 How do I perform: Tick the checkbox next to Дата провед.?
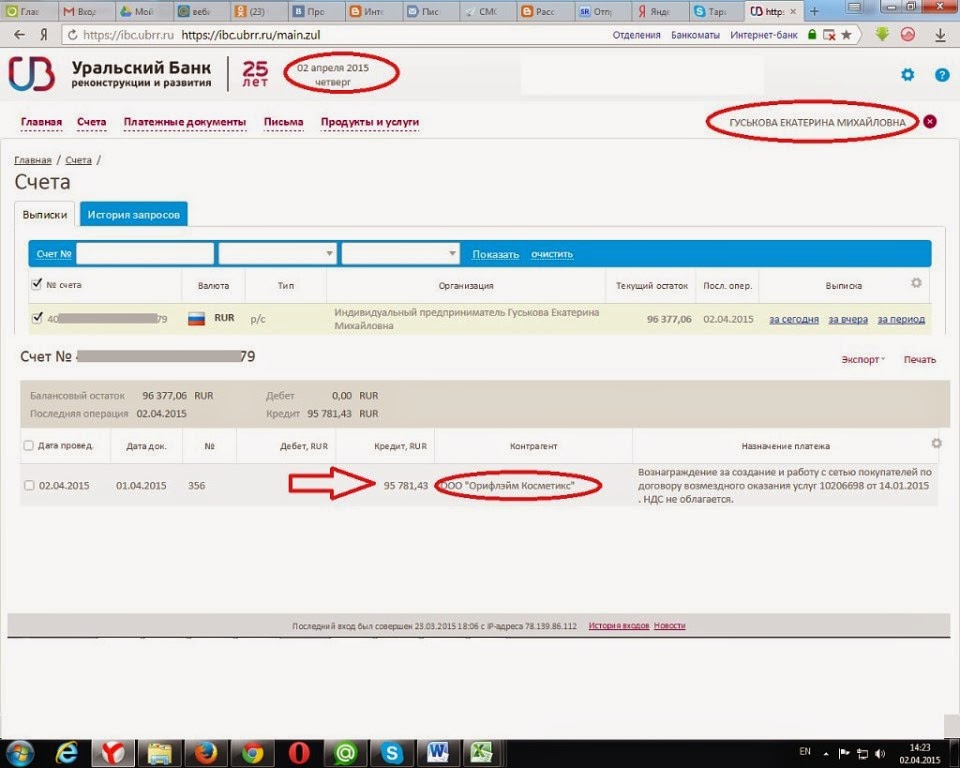click(x=28, y=445)
